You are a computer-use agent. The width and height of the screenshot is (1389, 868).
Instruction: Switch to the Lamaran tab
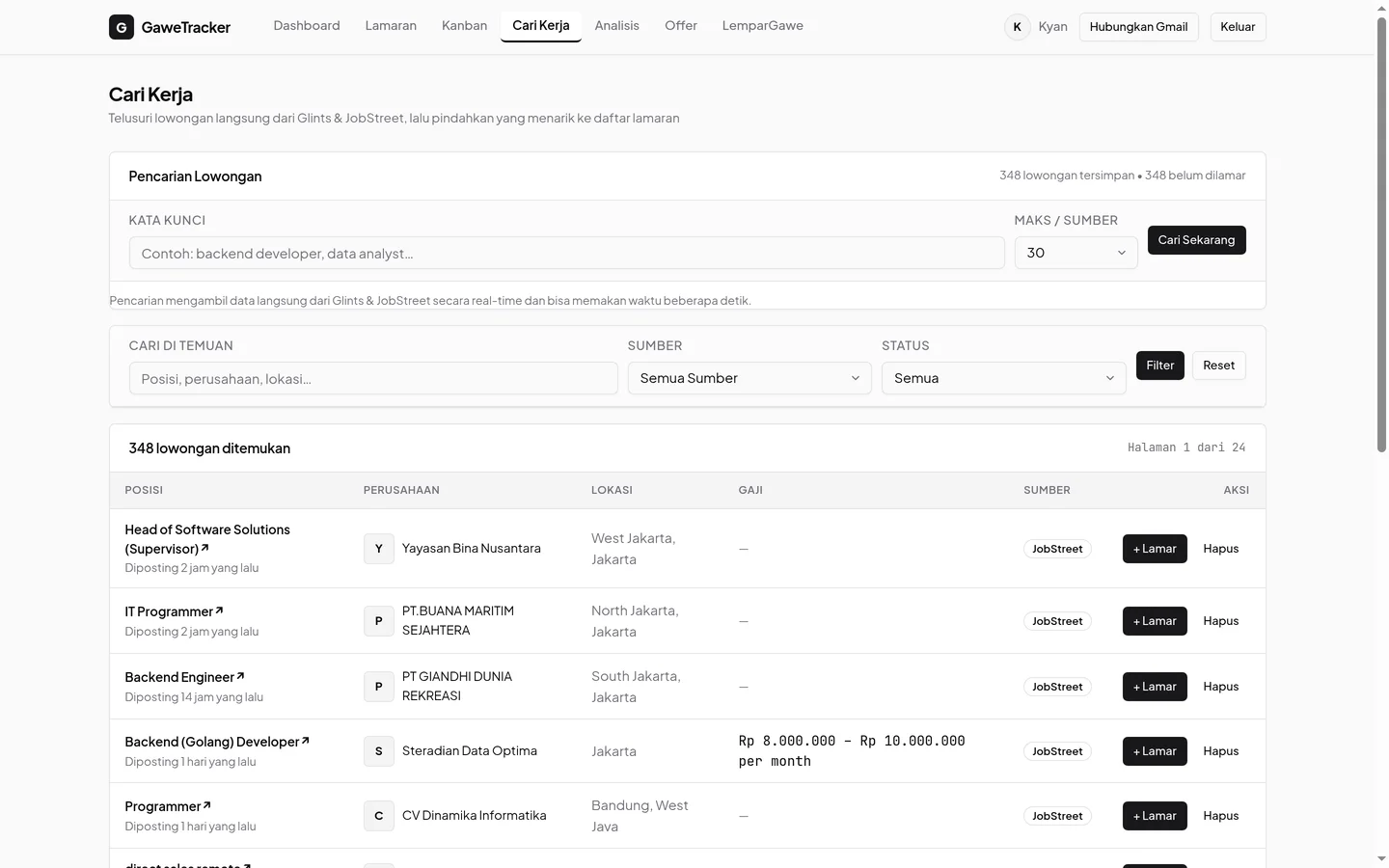pos(391,26)
